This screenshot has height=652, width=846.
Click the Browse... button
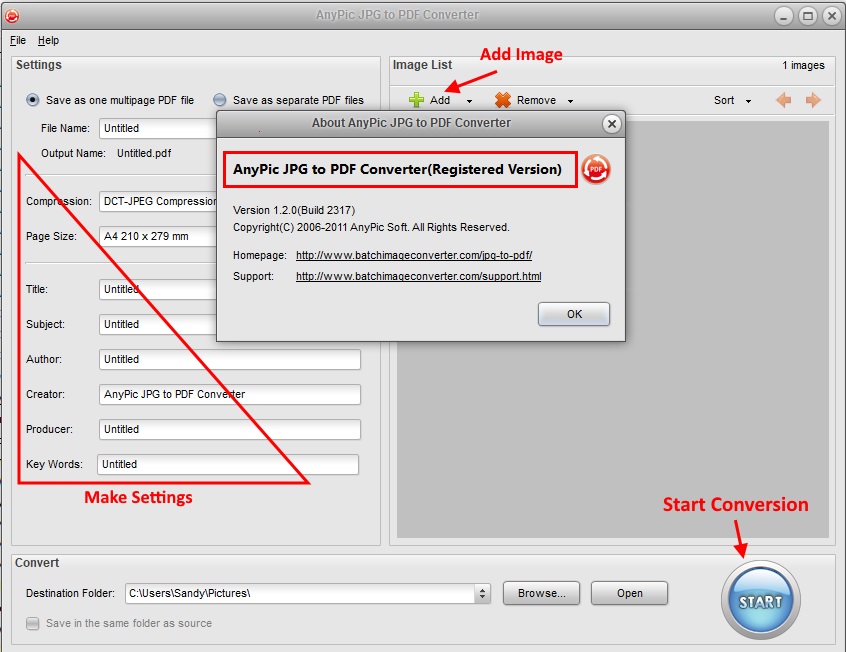click(541, 593)
